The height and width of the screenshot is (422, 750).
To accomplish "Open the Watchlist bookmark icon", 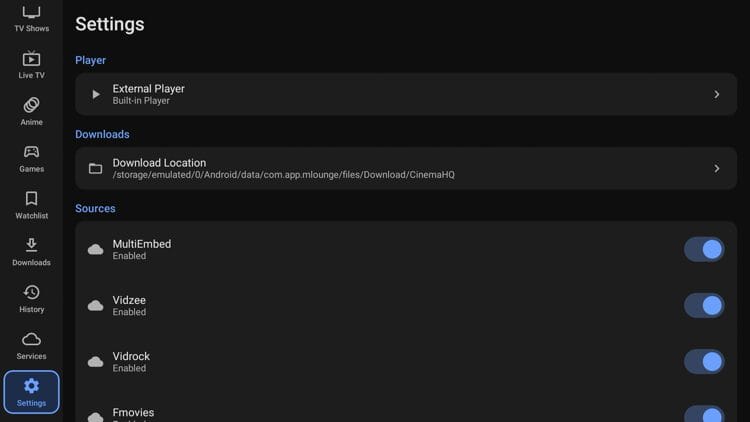I will (x=31, y=199).
